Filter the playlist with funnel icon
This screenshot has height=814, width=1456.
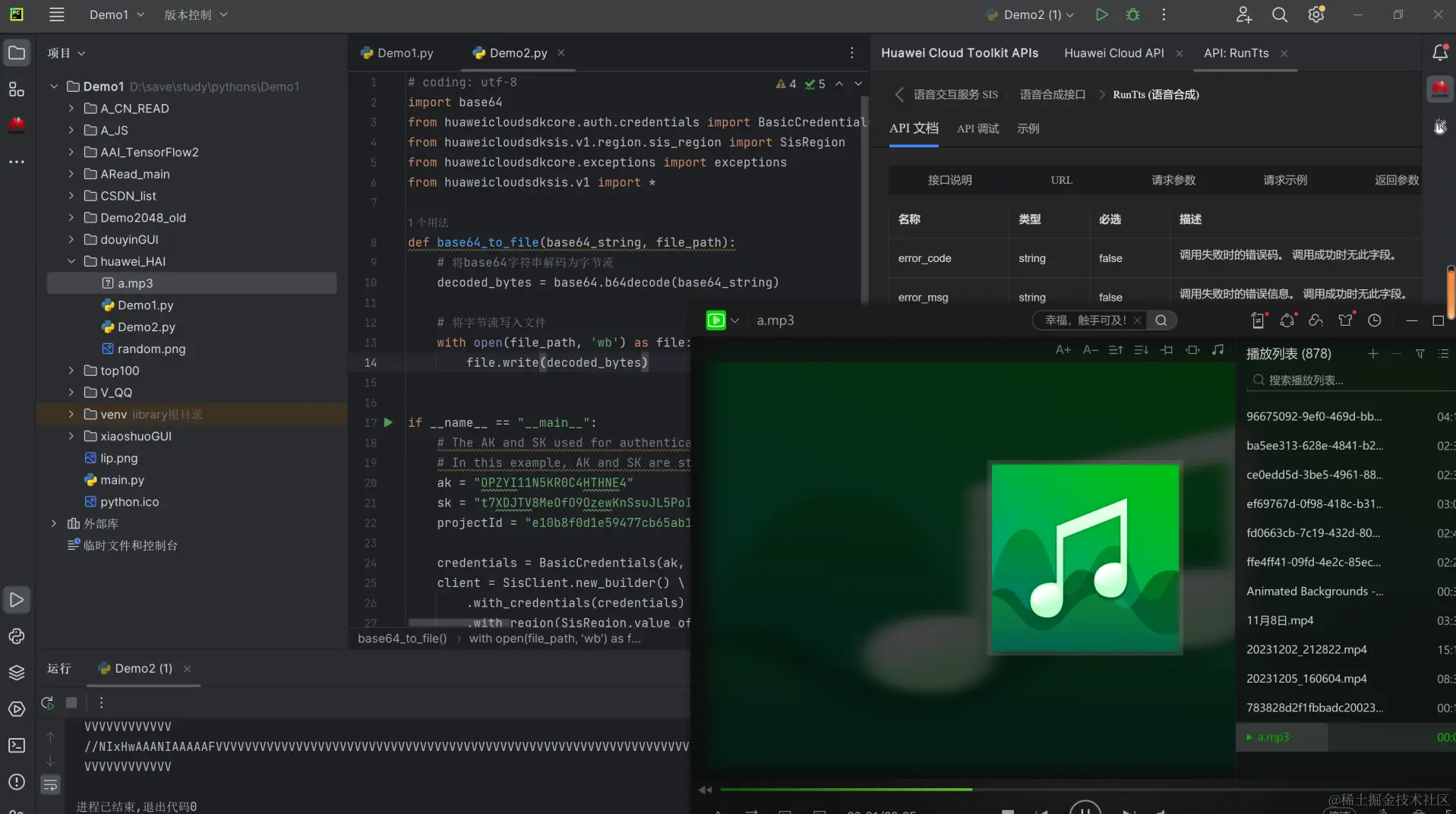(x=1420, y=354)
